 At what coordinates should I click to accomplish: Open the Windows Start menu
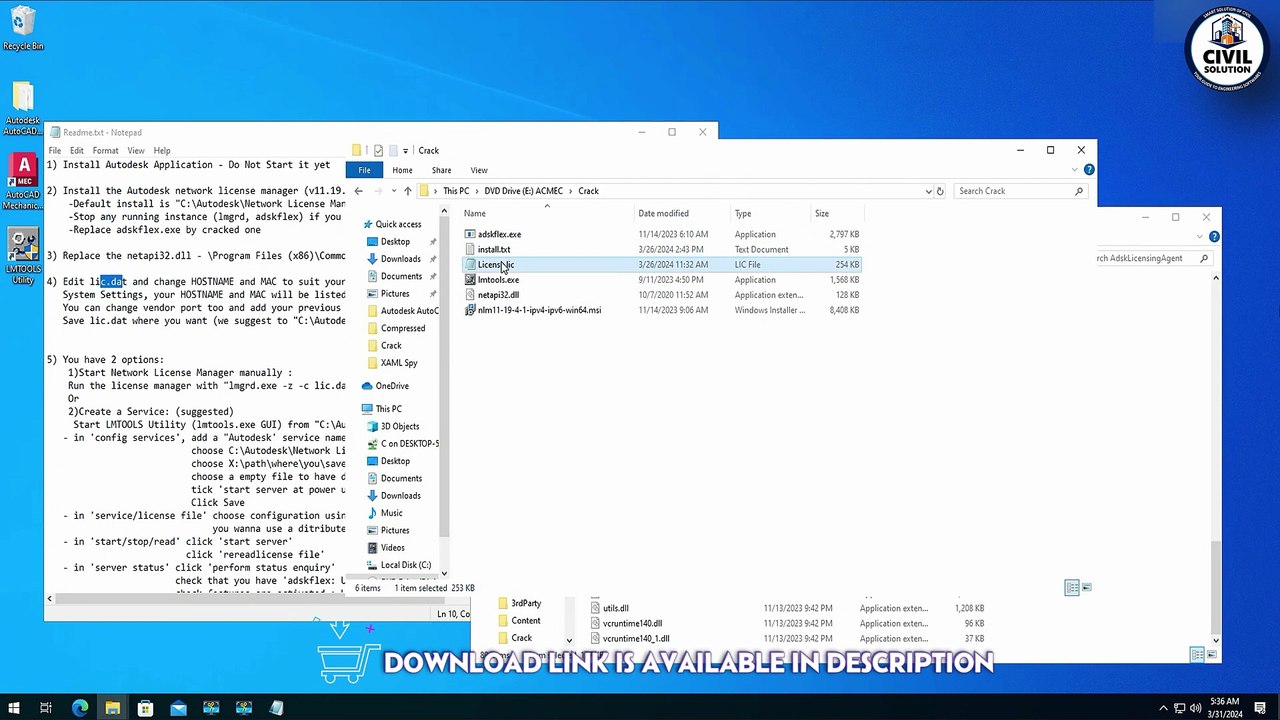[14, 709]
